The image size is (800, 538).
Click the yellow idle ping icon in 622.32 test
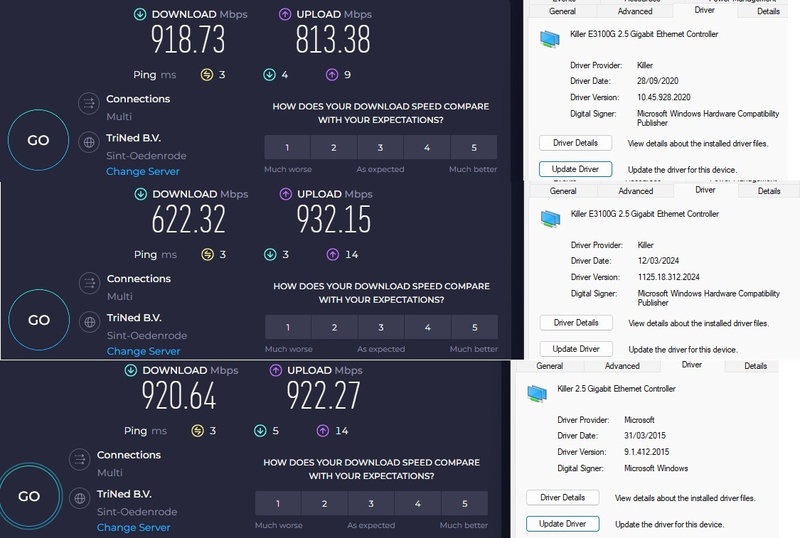[x=207, y=254]
